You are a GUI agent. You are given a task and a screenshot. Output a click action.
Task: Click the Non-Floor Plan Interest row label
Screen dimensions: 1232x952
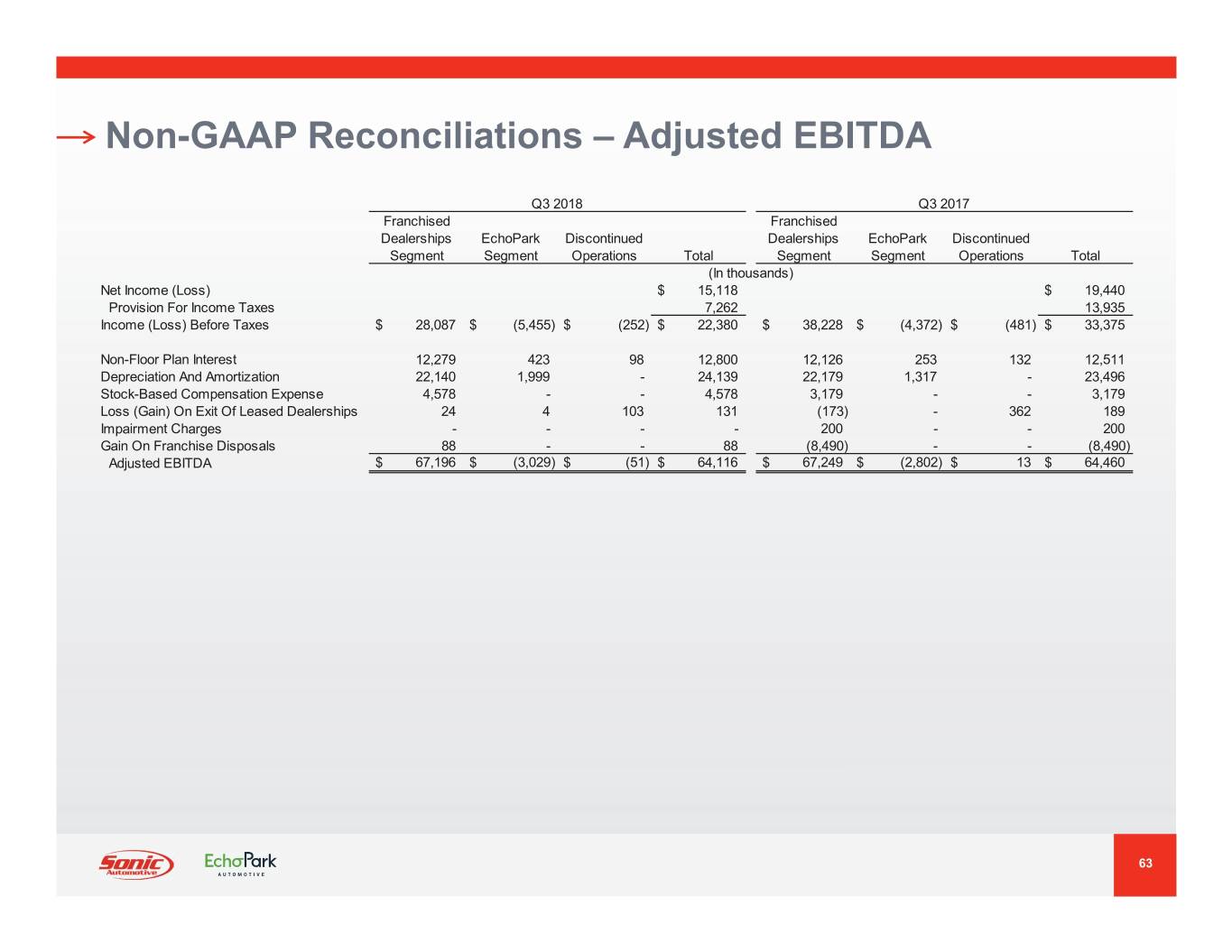point(169,360)
